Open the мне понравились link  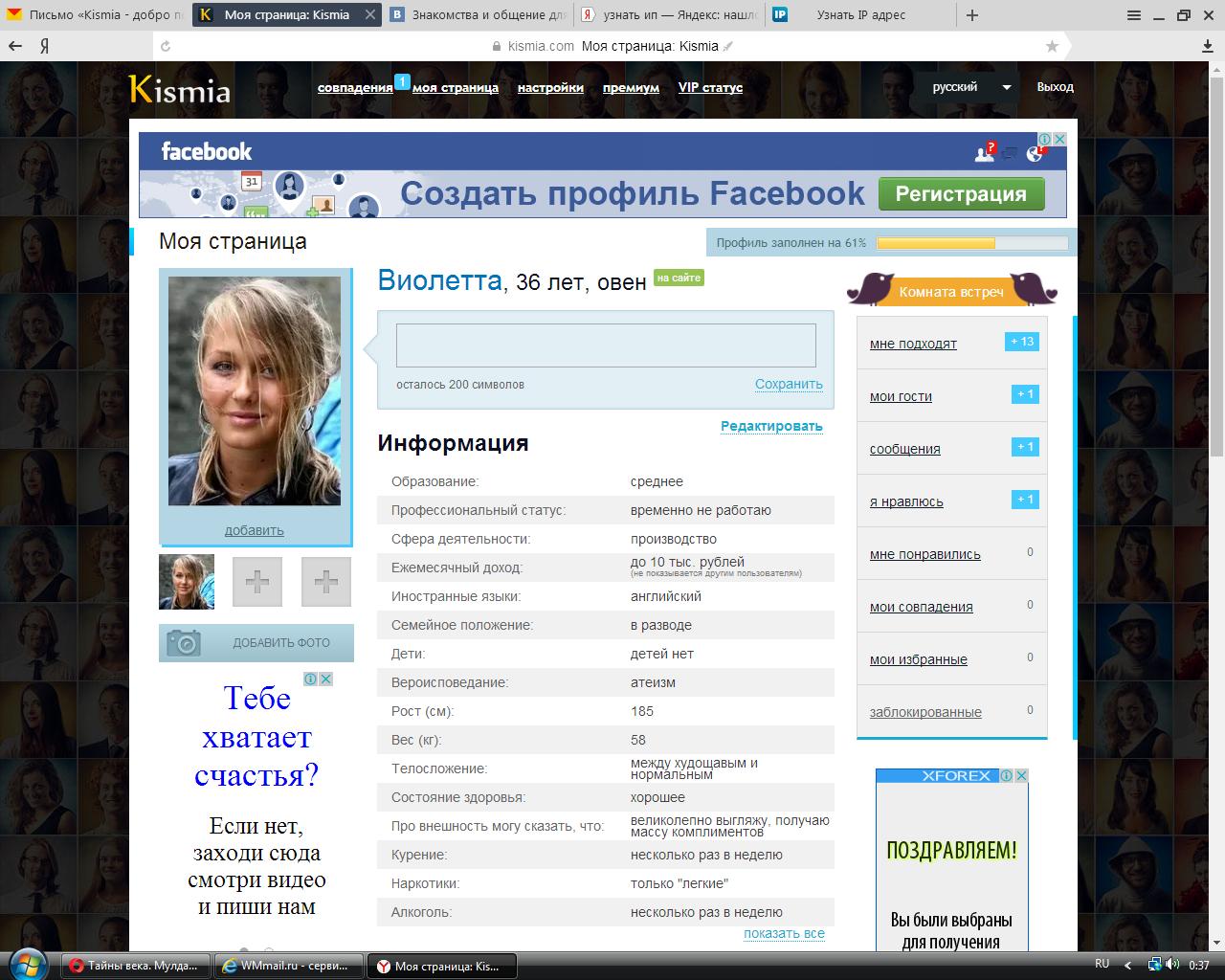pyautogui.click(x=925, y=555)
